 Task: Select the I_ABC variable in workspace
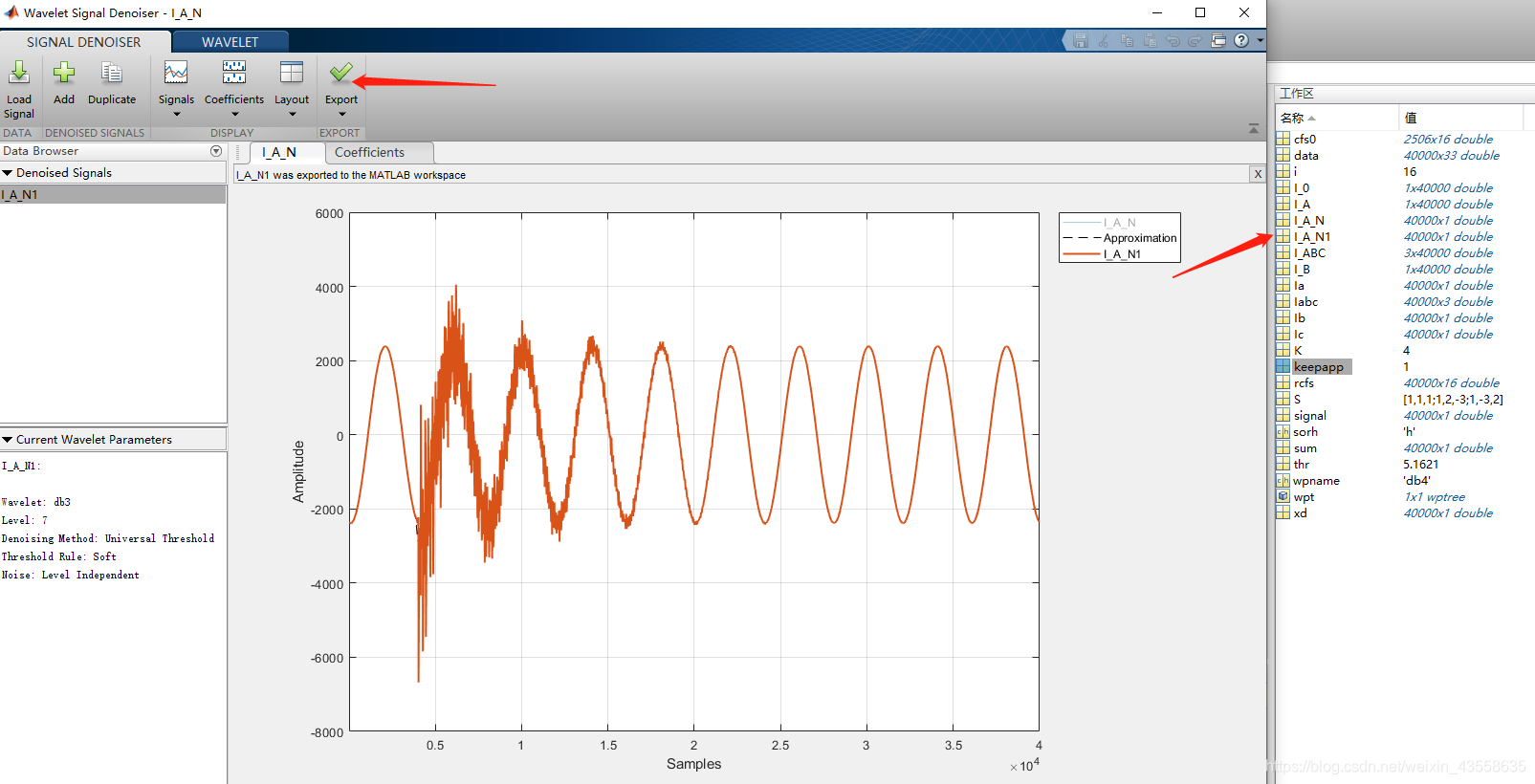[x=1310, y=253]
